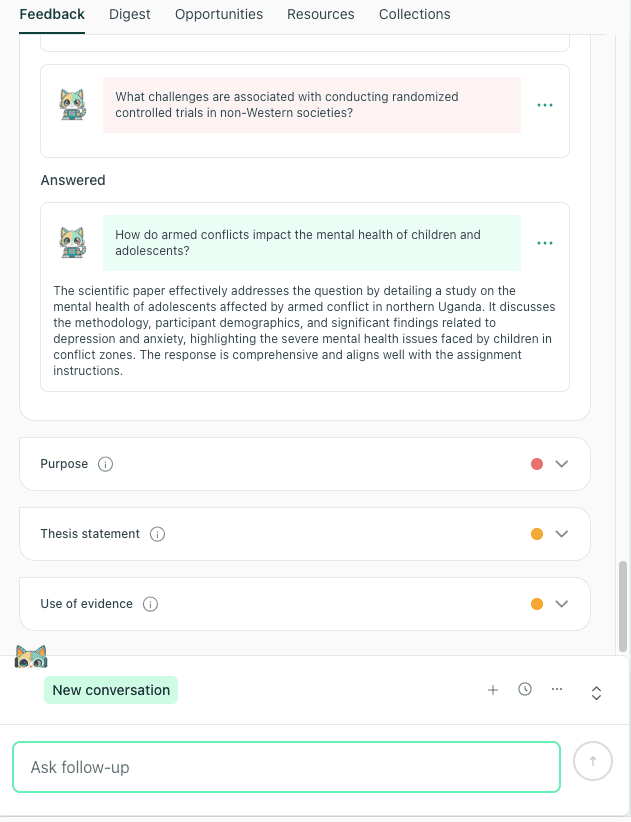Click the orange status indicator on Thesis statement
The width and height of the screenshot is (631, 822).
(x=537, y=533)
